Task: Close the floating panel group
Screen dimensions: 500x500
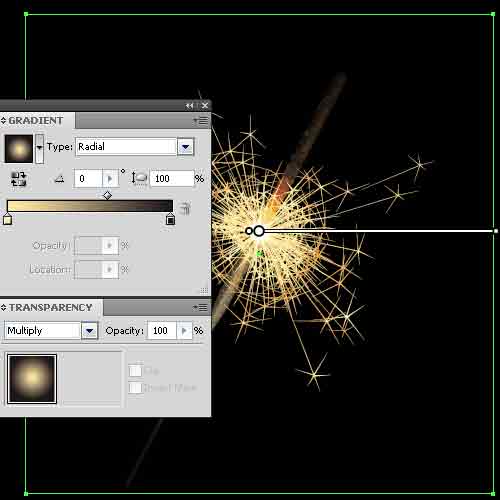Action: coord(205,106)
